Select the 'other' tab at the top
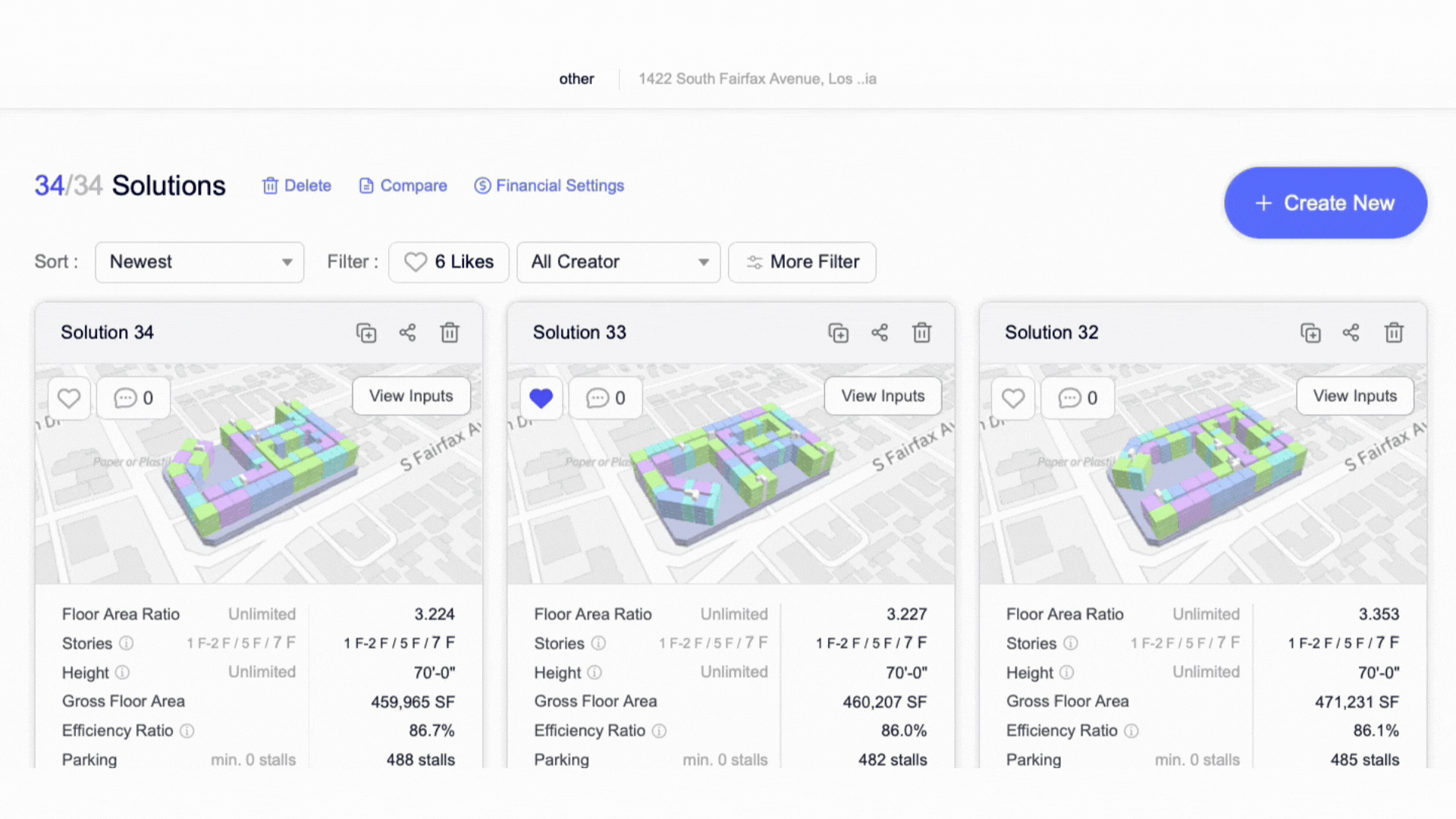 click(x=576, y=79)
